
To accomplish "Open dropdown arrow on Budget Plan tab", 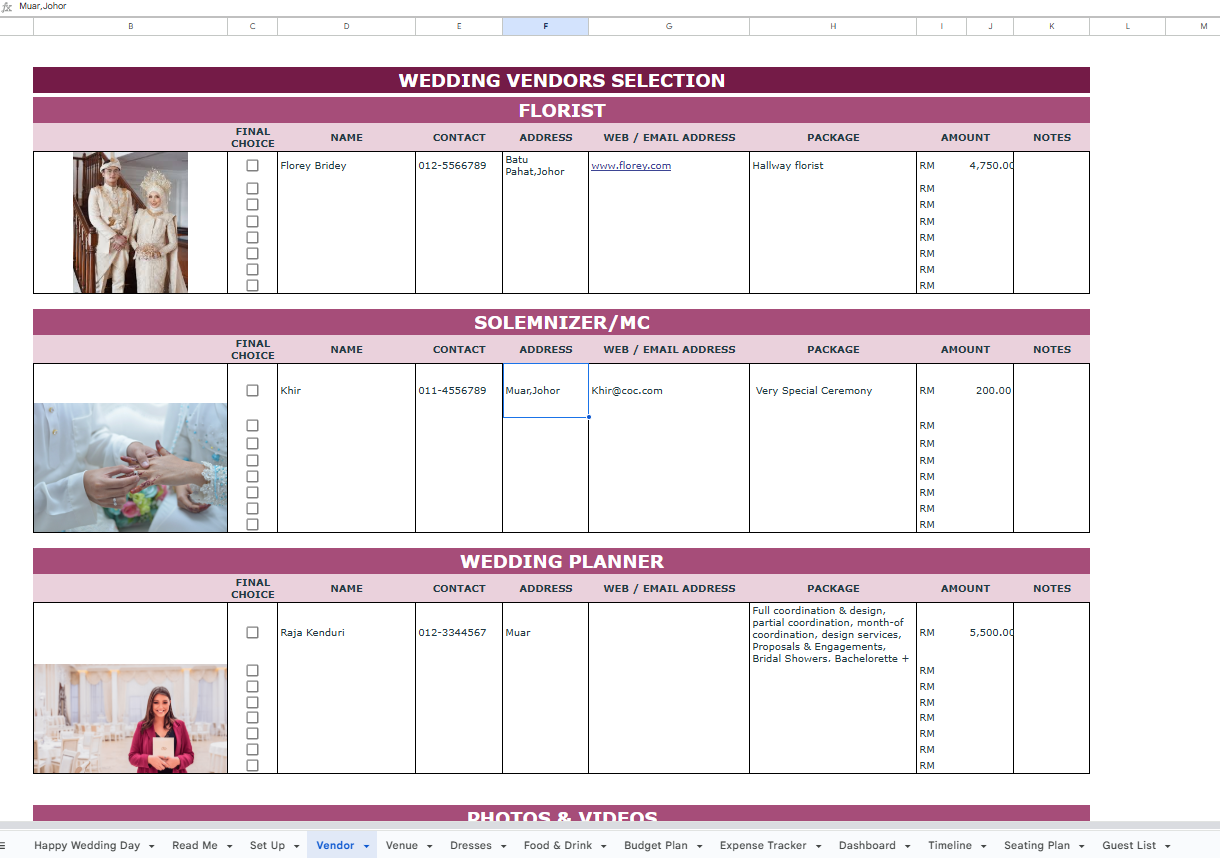I will (x=699, y=846).
